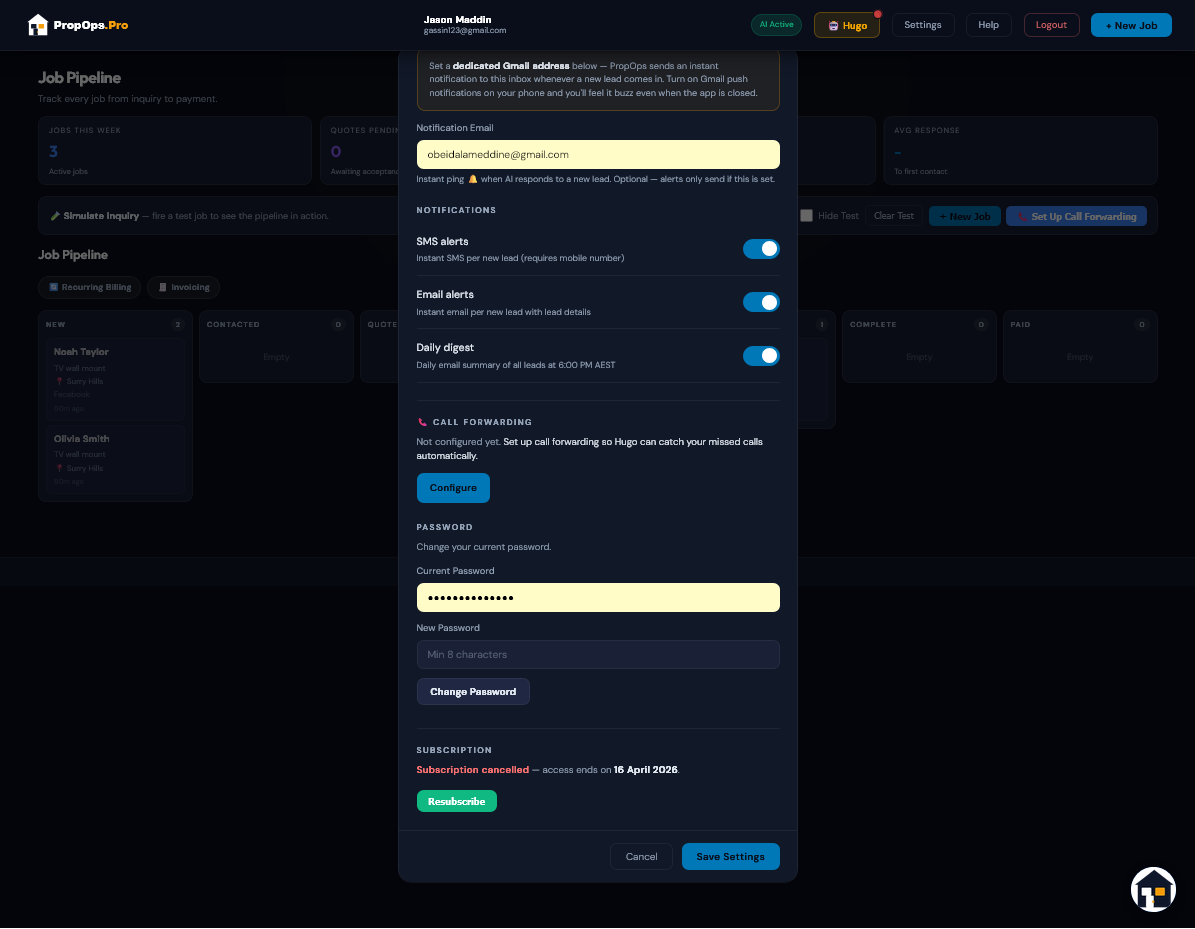1195x929 pixels.
Task: Click the Jobs This Week stat card
Action: [175, 151]
